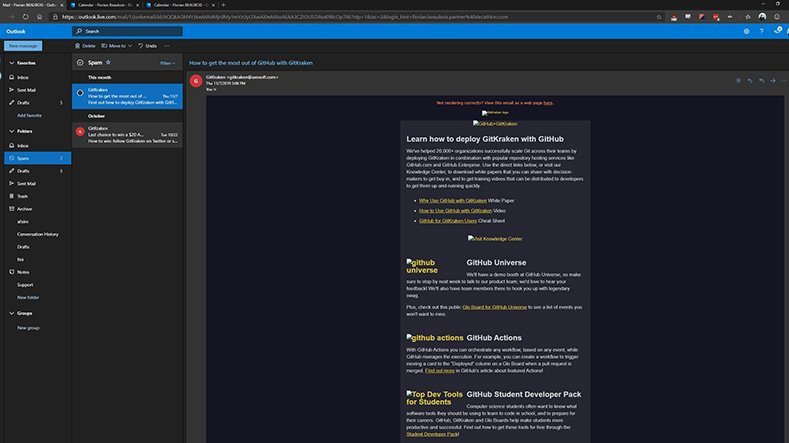Click the Reply arrow icon in email header
The image size is (789, 443).
coord(749,80)
